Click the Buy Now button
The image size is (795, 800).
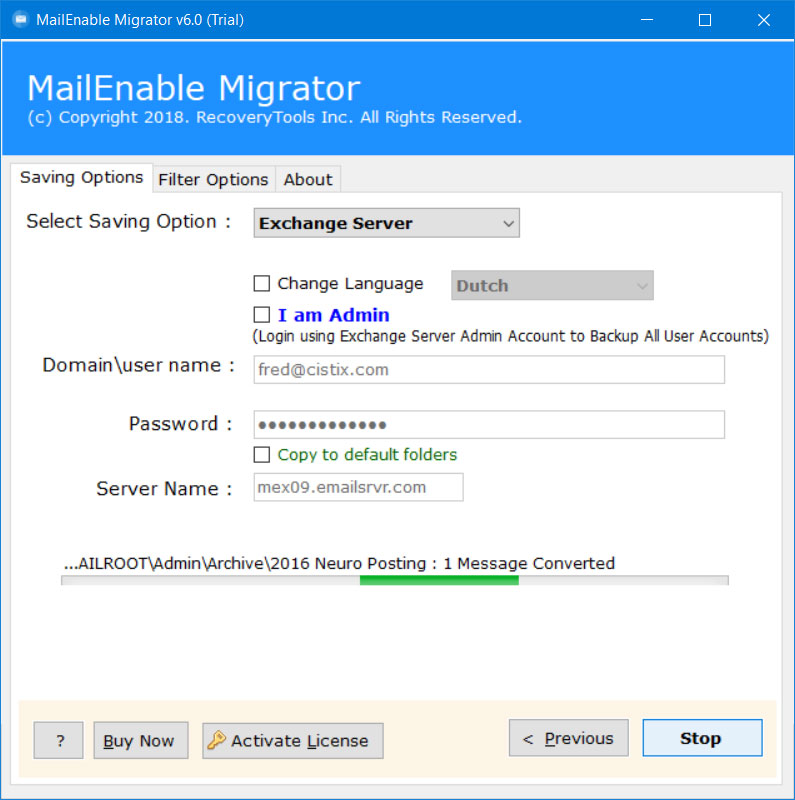click(141, 740)
